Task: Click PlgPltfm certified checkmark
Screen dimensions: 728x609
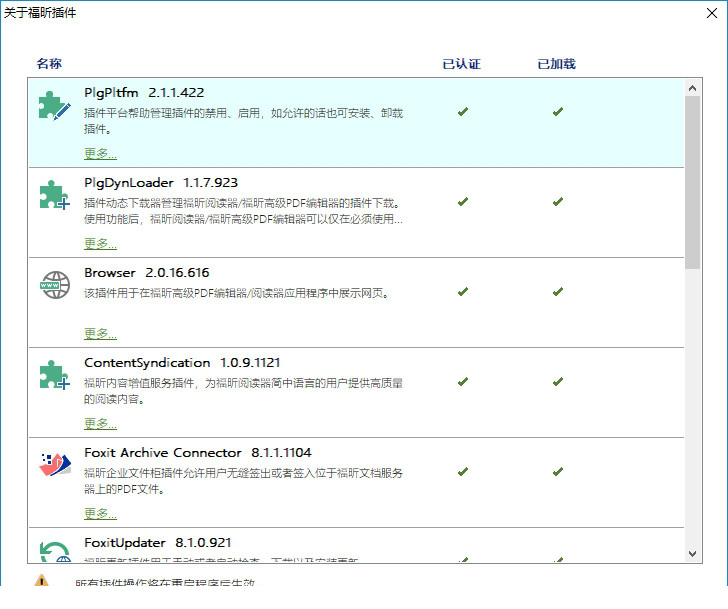Action: (463, 112)
